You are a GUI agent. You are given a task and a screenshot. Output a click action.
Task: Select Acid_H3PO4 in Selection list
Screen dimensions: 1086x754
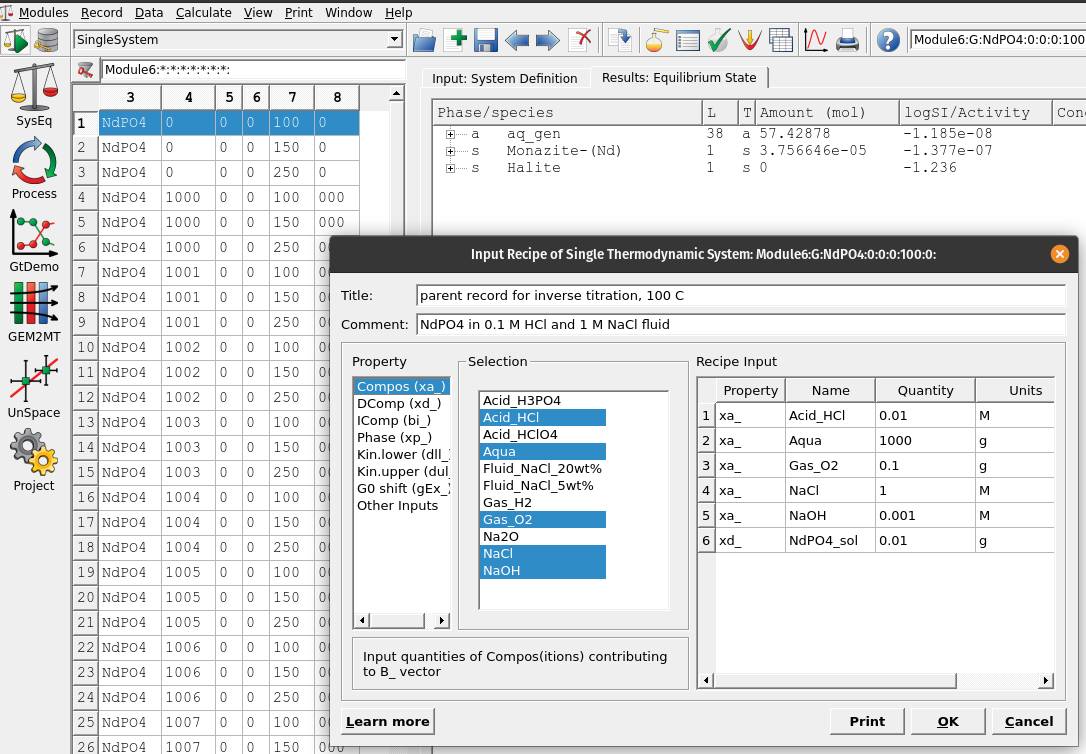pyautogui.click(x=543, y=401)
